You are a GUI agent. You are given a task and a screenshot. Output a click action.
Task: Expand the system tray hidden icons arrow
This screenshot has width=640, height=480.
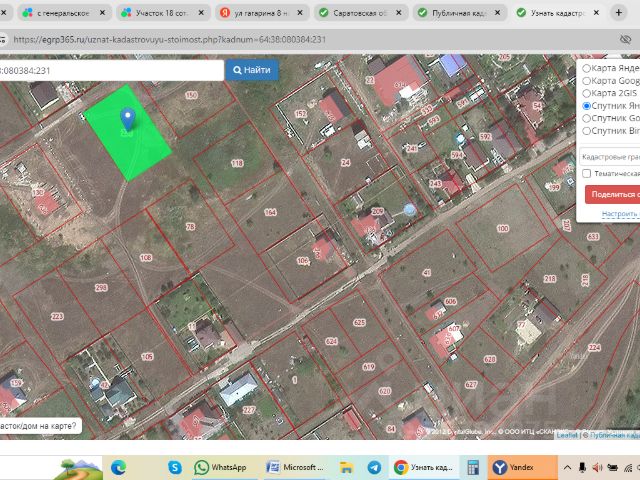click(567, 467)
